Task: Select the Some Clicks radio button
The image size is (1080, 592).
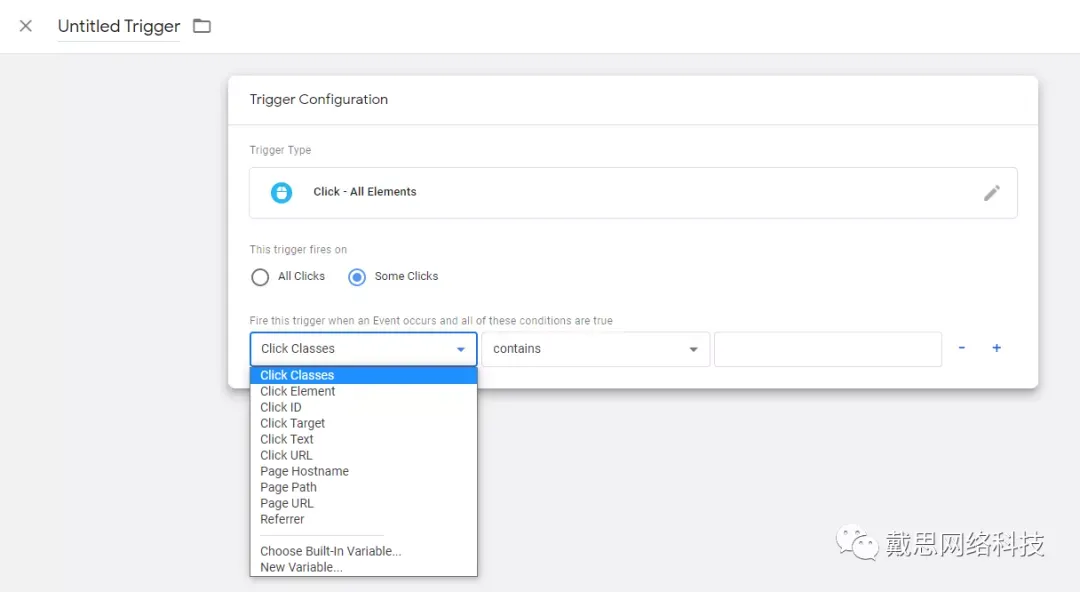Action: click(x=357, y=277)
